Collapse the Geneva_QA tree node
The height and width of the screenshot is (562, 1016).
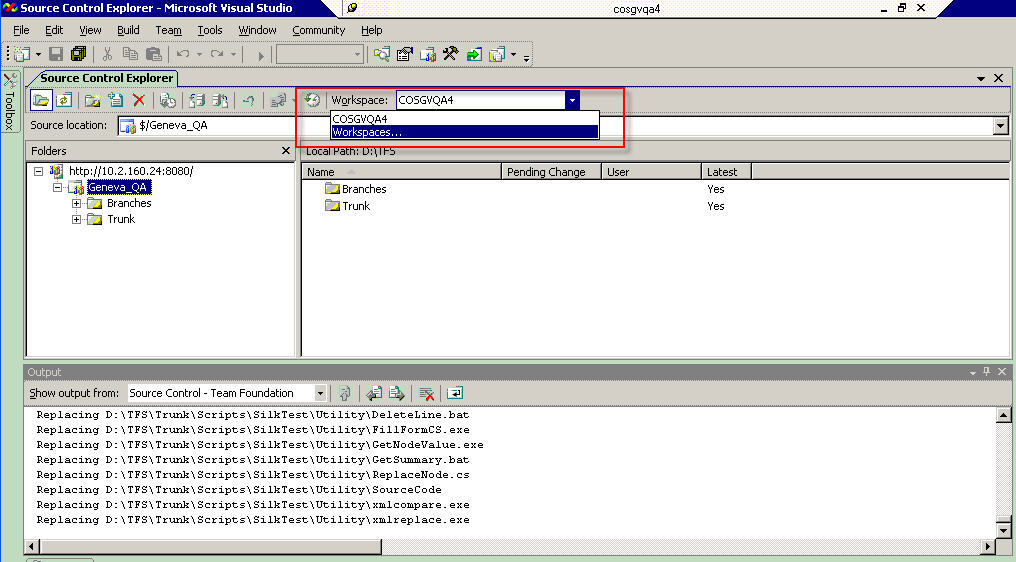[x=58, y=187]
